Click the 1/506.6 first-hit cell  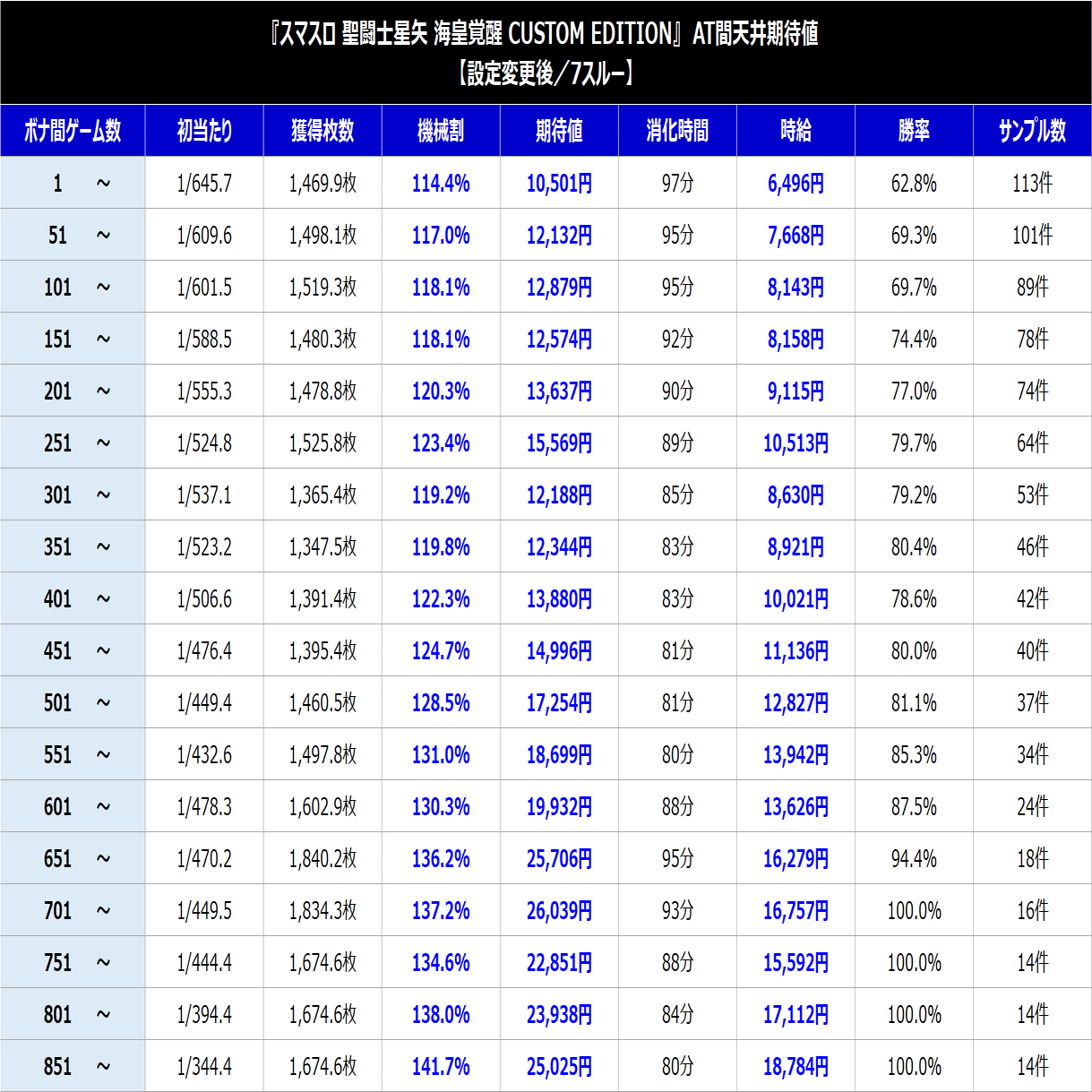tap(204, 598)
